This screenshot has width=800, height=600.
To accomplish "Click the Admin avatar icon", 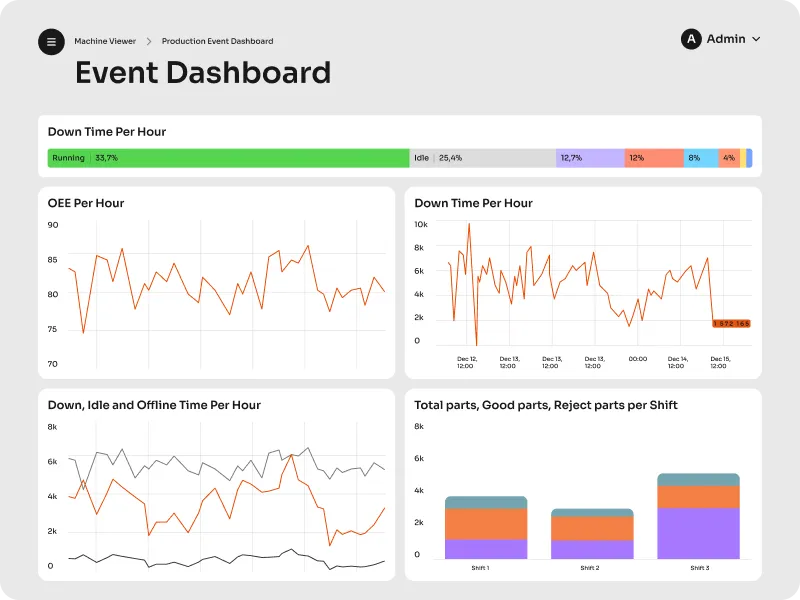I will click(691, 39).
